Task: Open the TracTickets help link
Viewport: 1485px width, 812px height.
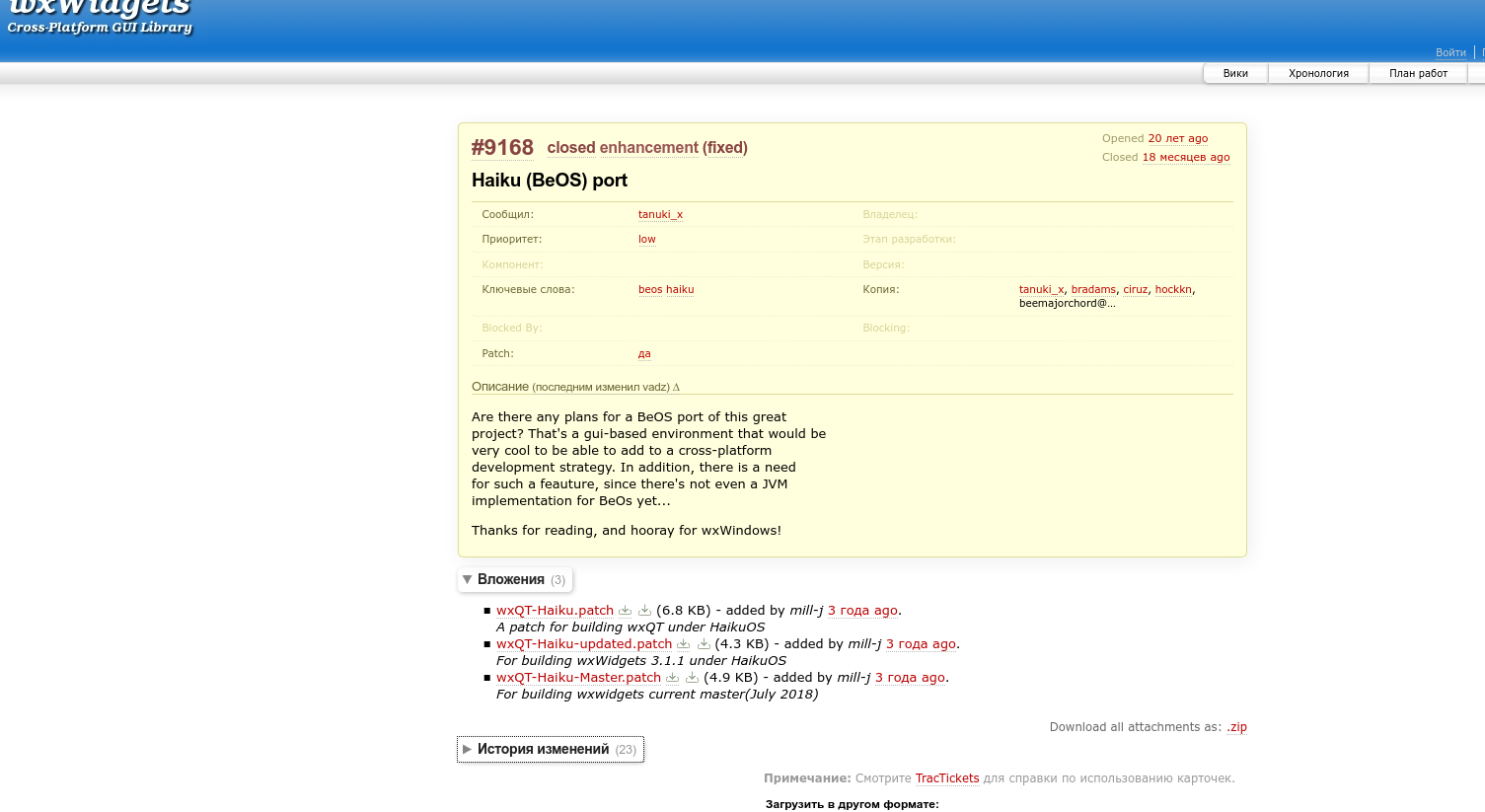Action: pyautogui.click(x=947, y=778)
